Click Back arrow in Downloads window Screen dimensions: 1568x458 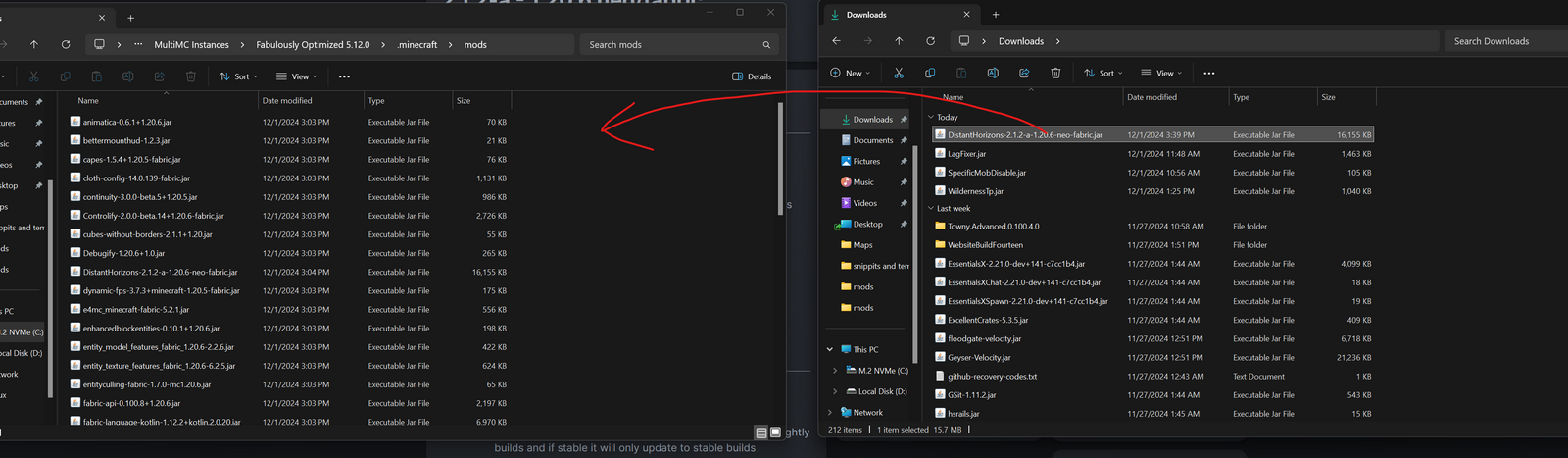click(x=836, y=41)
